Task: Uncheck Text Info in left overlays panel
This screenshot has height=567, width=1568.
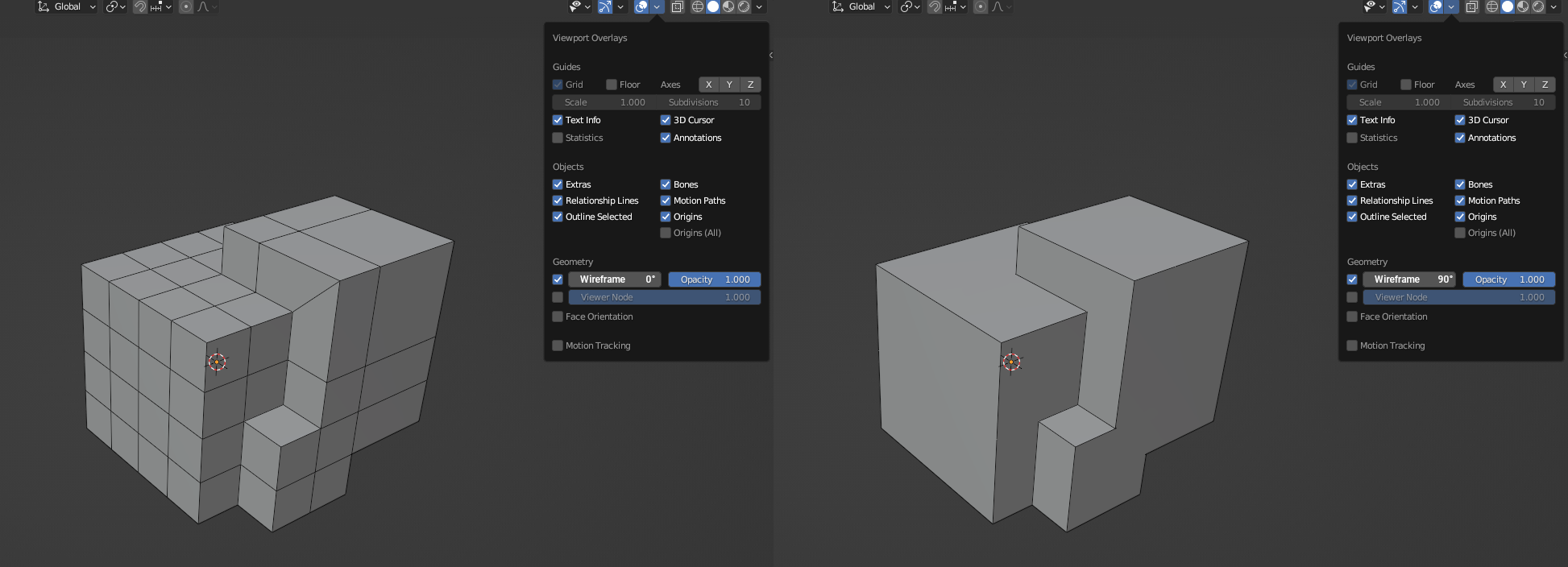Action: [558, 120]
